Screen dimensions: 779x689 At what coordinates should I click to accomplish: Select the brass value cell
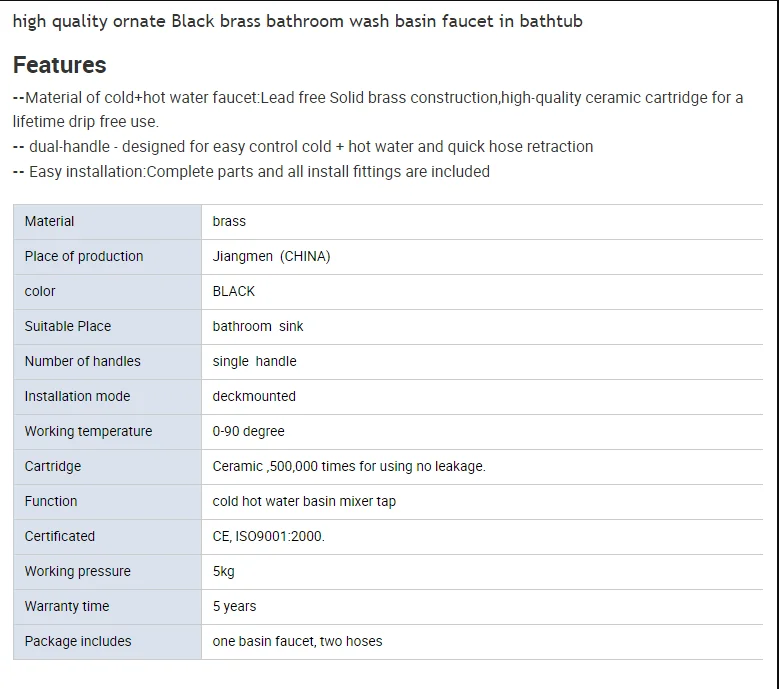(229, 221)
